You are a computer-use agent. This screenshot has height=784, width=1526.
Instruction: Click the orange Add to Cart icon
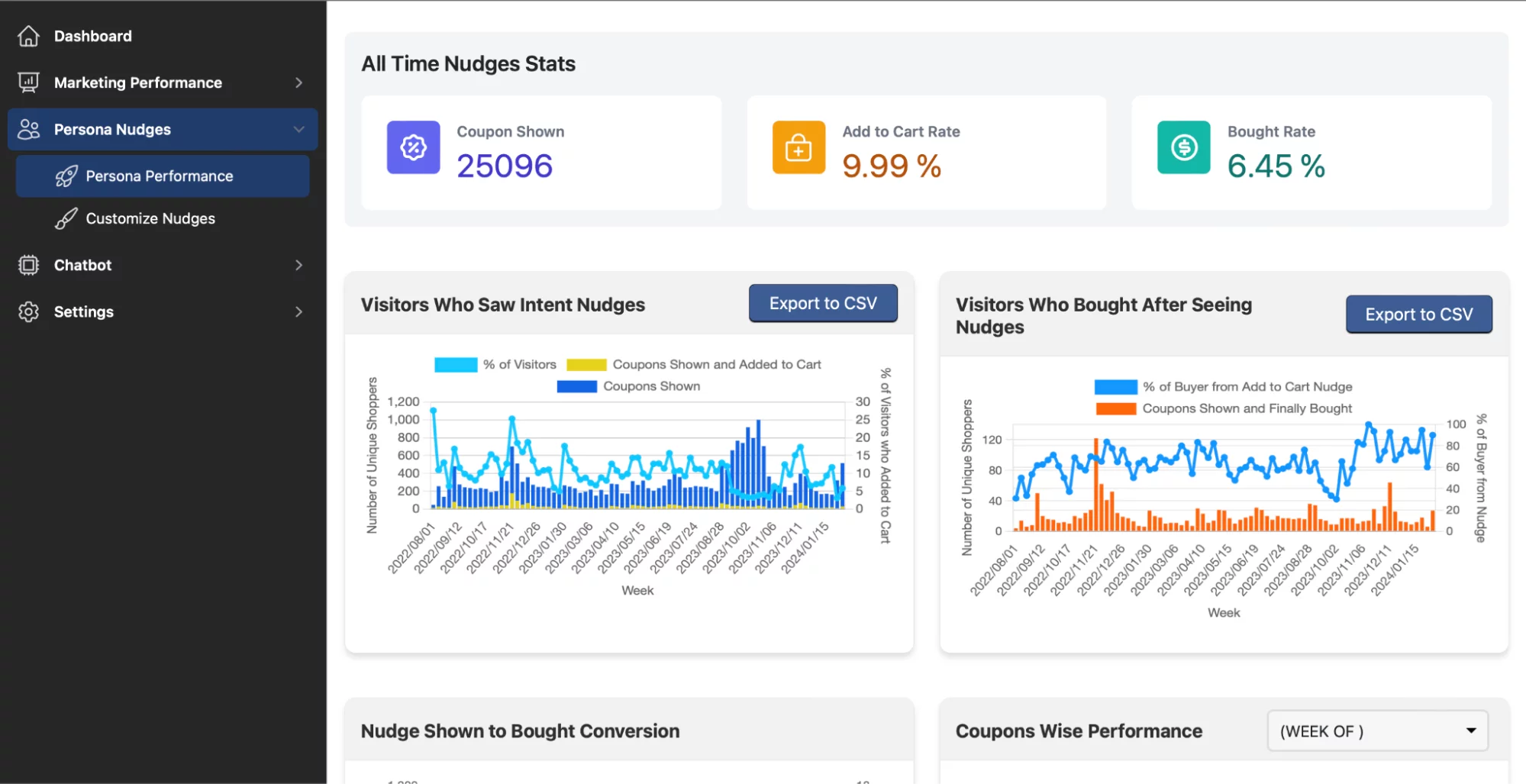(x=798, y=147)
